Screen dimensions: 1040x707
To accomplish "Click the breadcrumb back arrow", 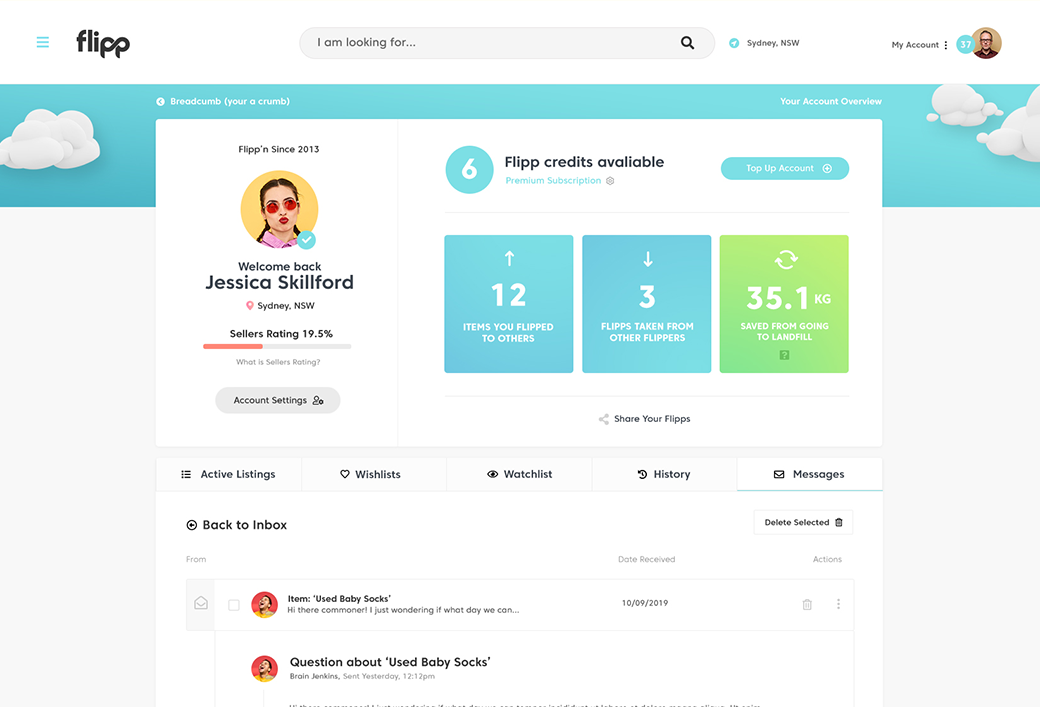I will [160, 102].
